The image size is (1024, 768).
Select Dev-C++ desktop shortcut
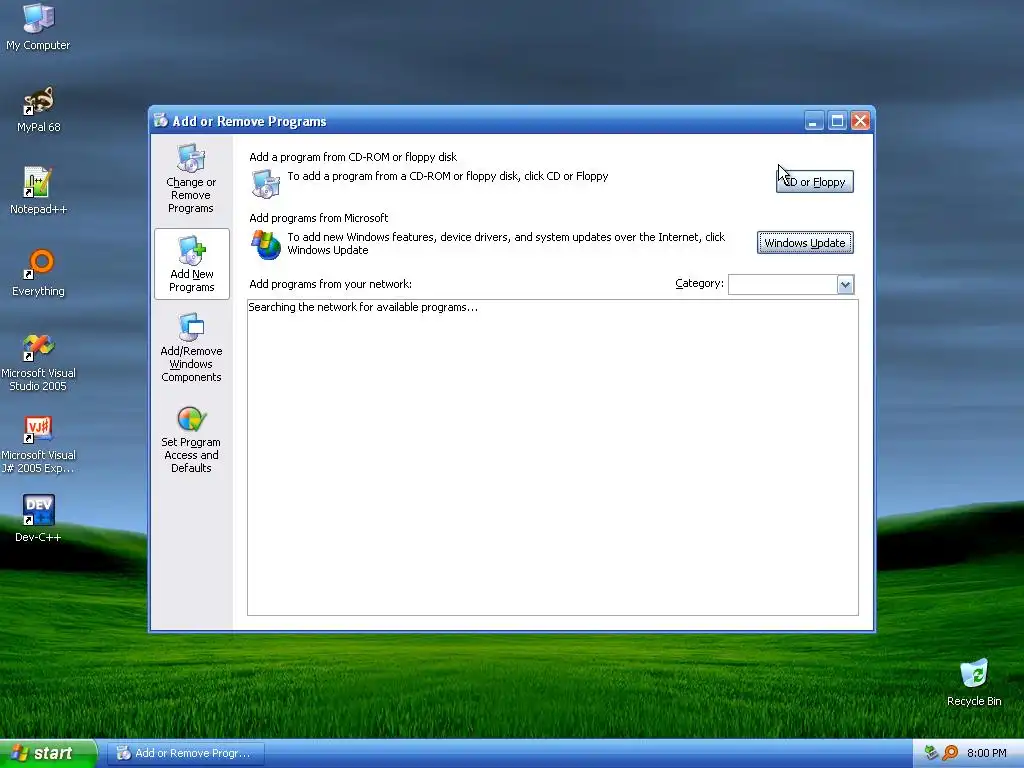[38, 519]
